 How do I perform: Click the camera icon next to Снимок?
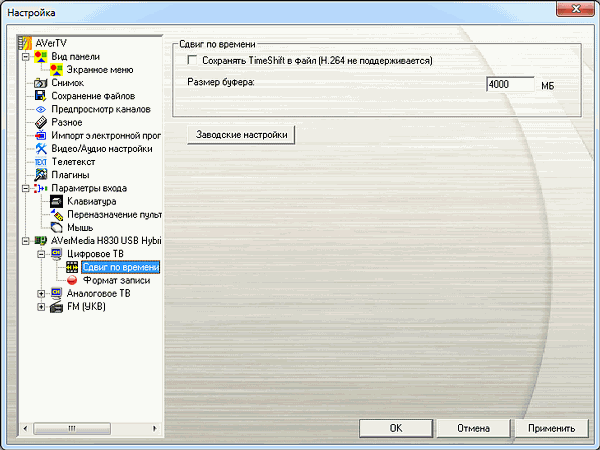[x=40, y=83]
